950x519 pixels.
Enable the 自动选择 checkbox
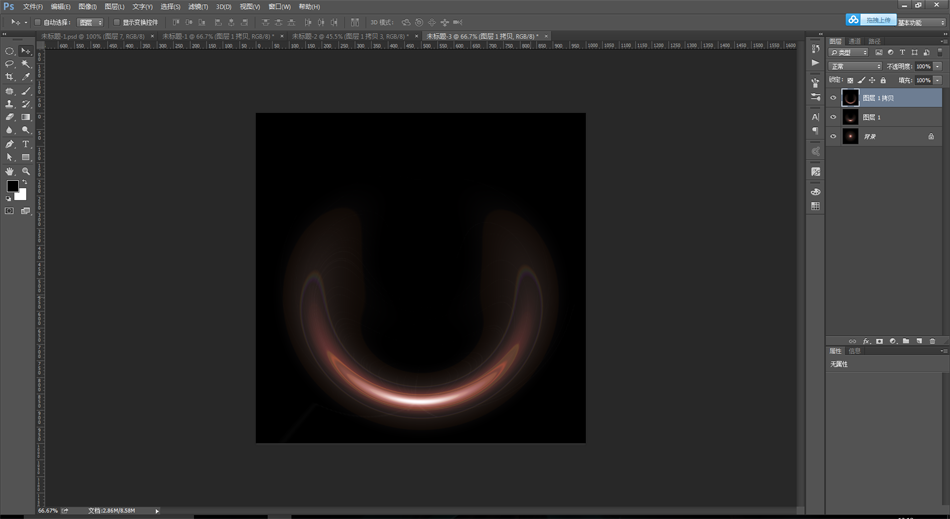(38, 22)
